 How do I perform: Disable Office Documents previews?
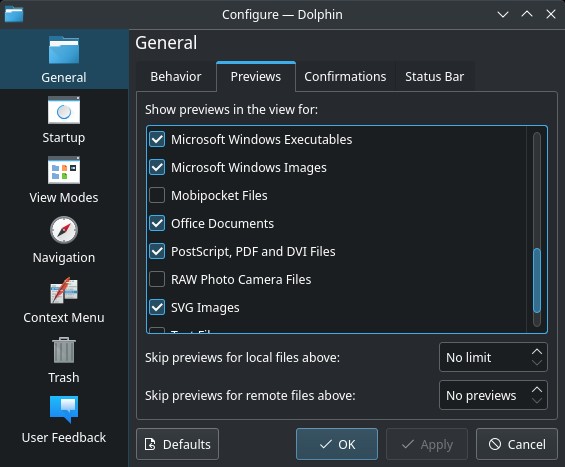(157, 223)
